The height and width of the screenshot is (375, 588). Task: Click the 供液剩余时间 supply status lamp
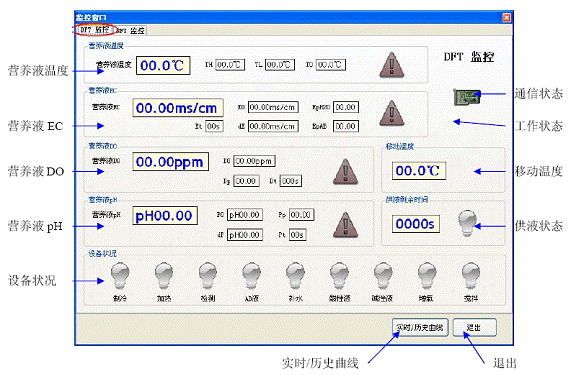tap(467, 223)
